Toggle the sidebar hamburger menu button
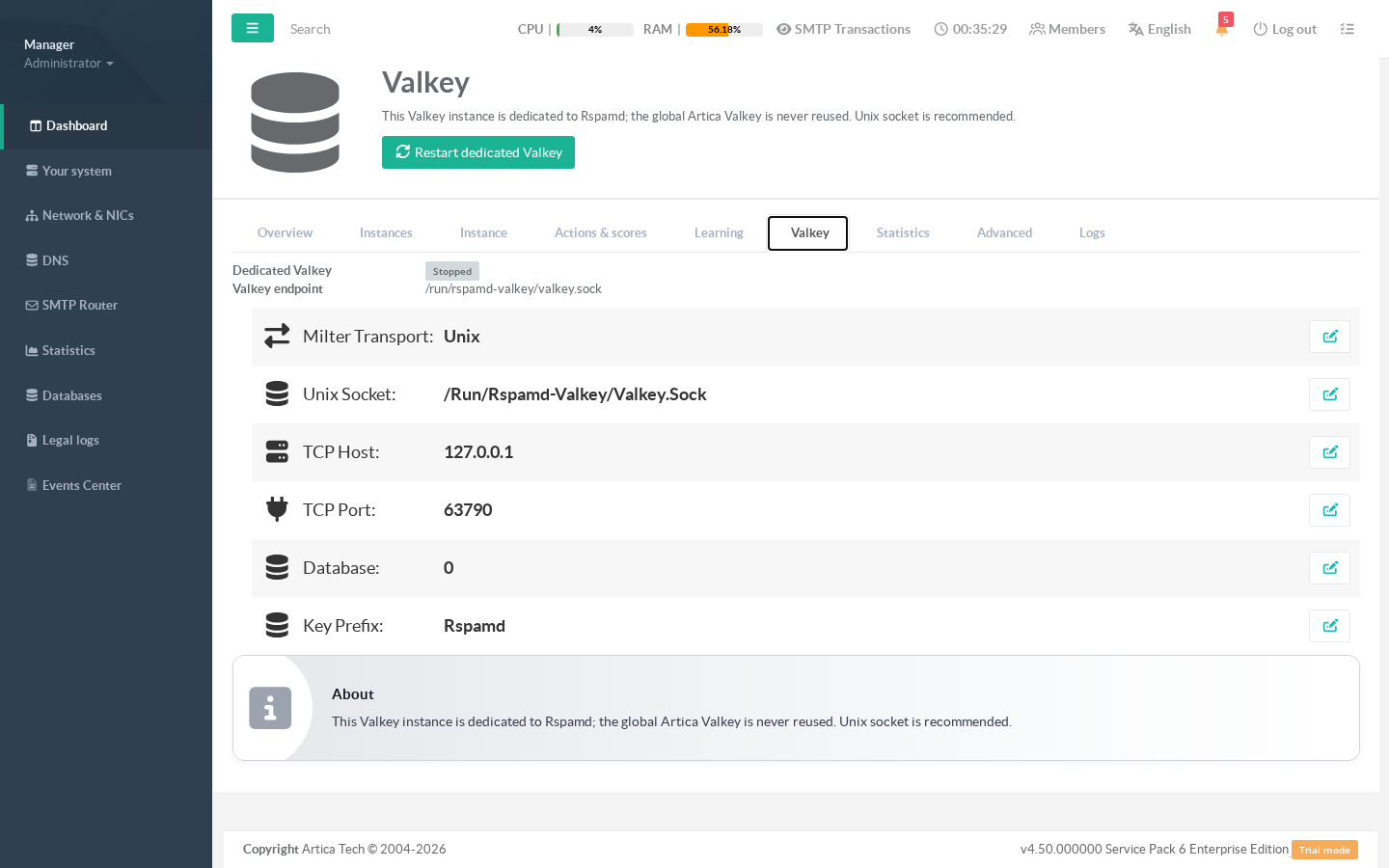Image resolution: width=1389 pixels, height=868 pixels. click(253, 28)
